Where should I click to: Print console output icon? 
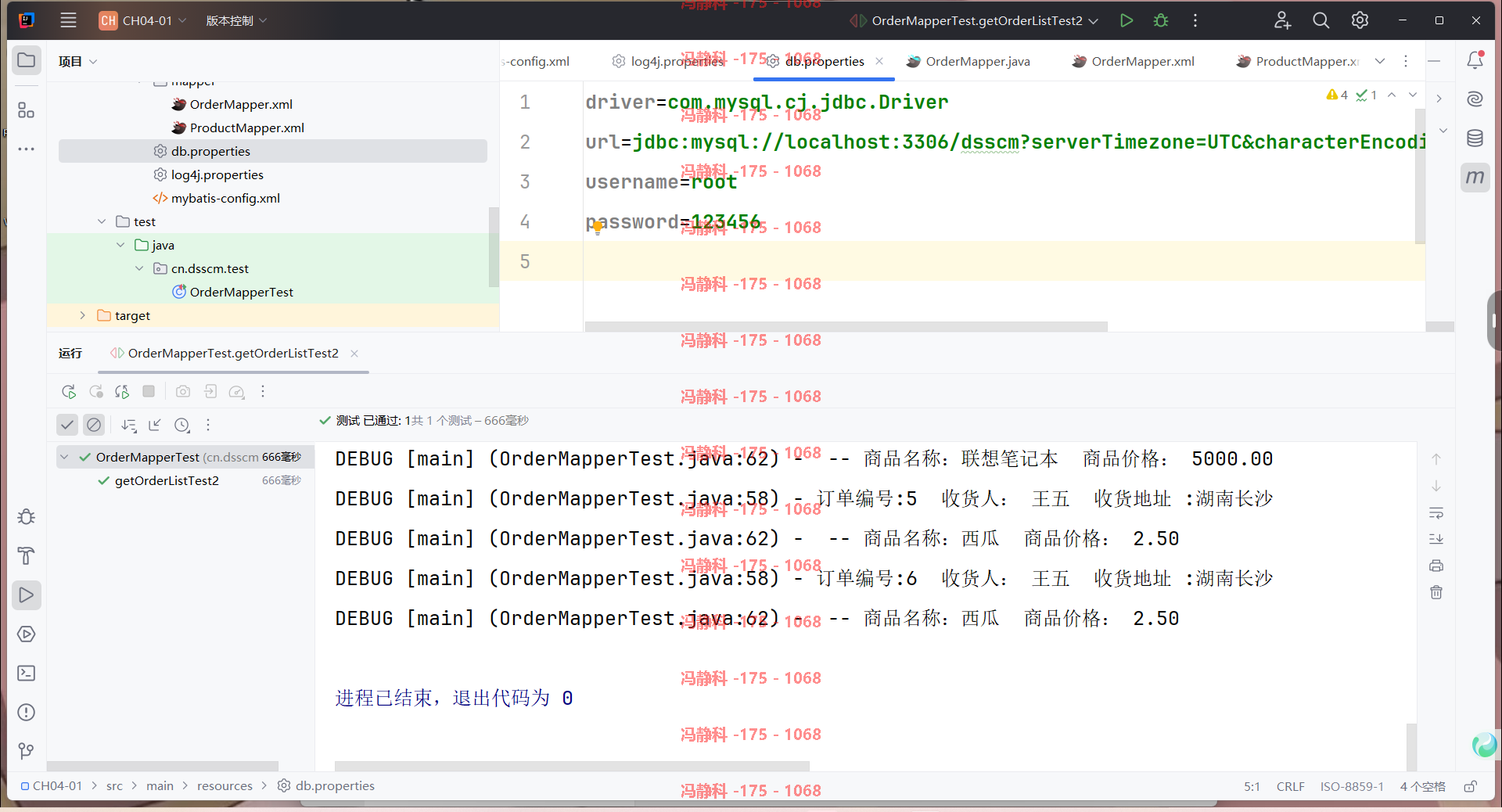click(x=1436, y=566)
